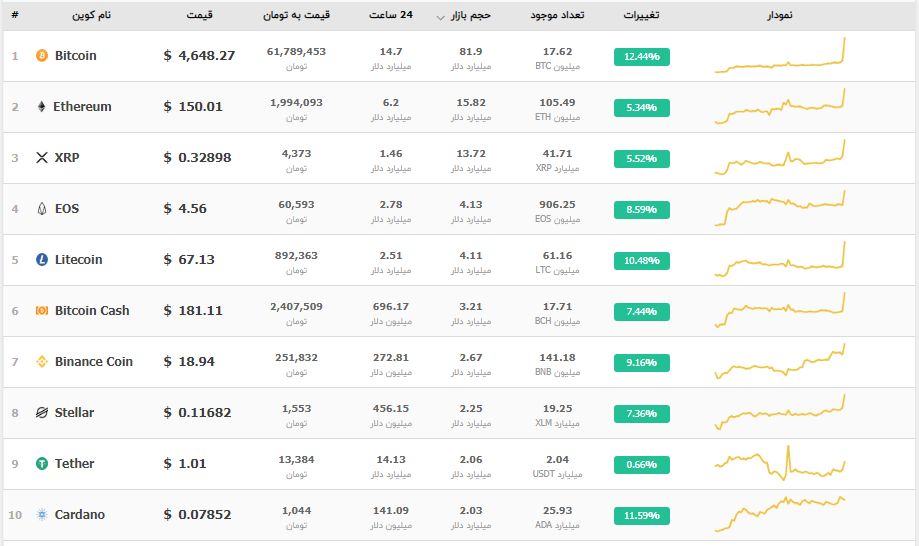Click the Ethereum diamond icon
919x546 pixels.
42,107
